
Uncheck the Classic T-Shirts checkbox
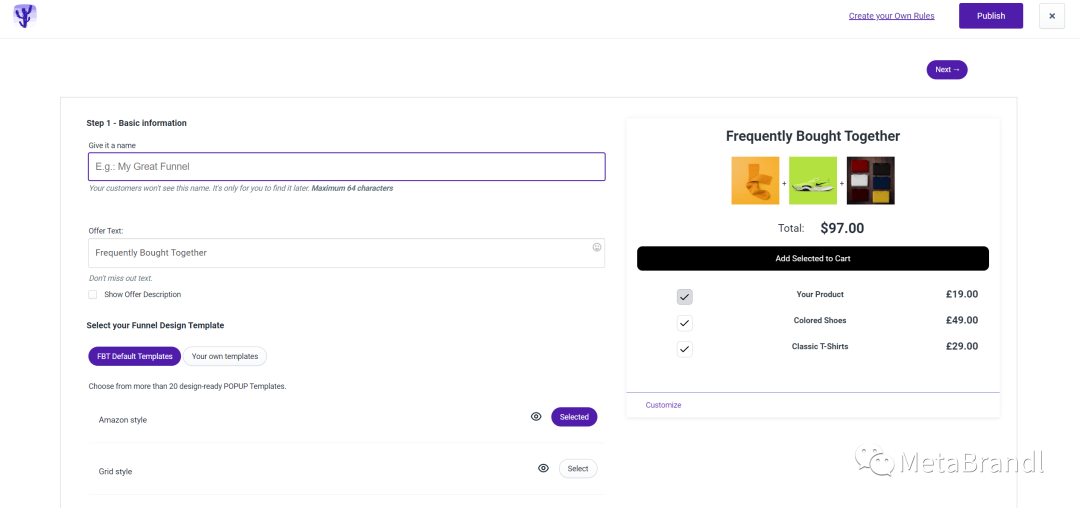click(x=685, y=349)
